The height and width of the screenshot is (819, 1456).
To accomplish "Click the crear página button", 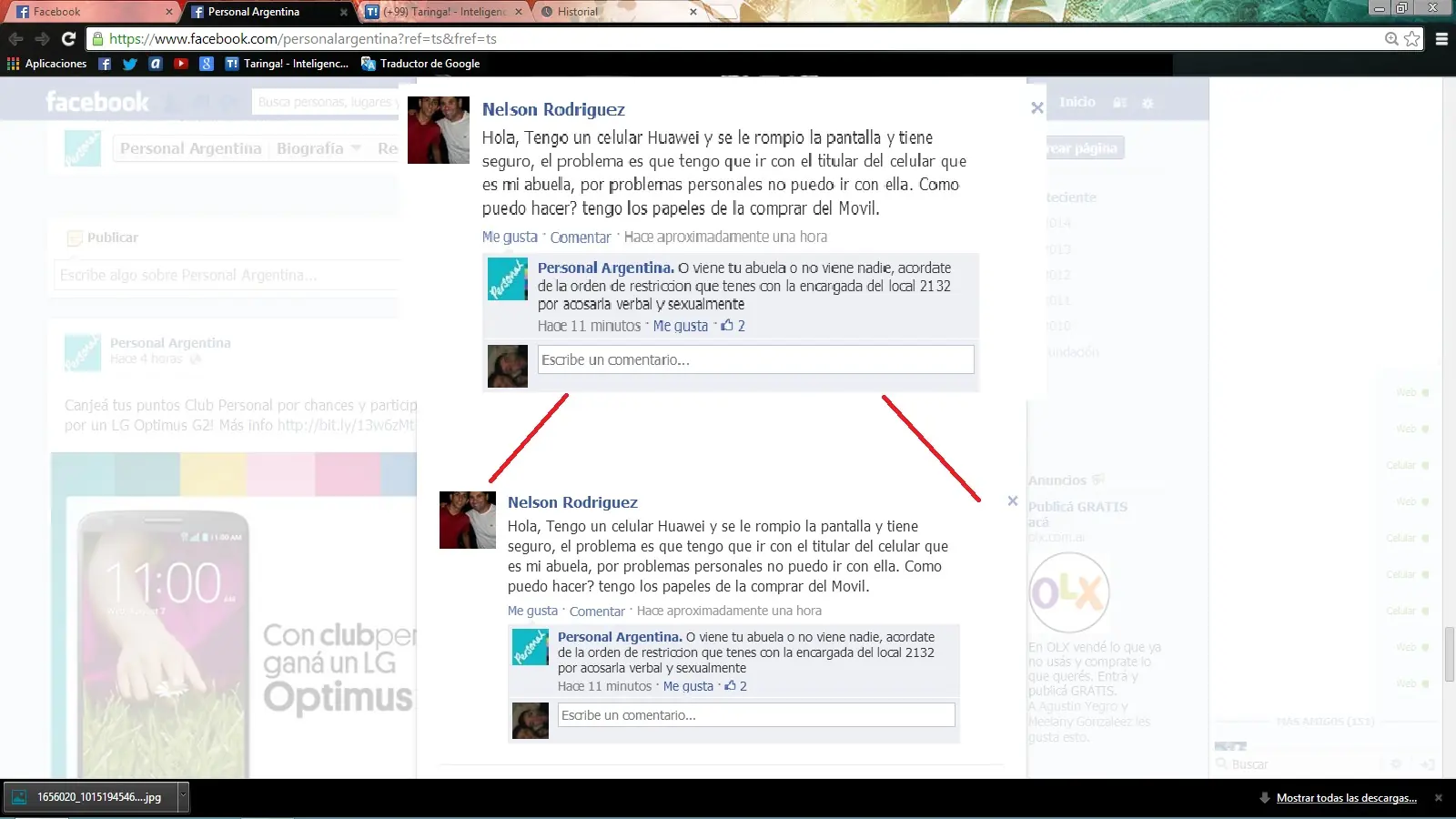I will click(x=1085, y=148).
